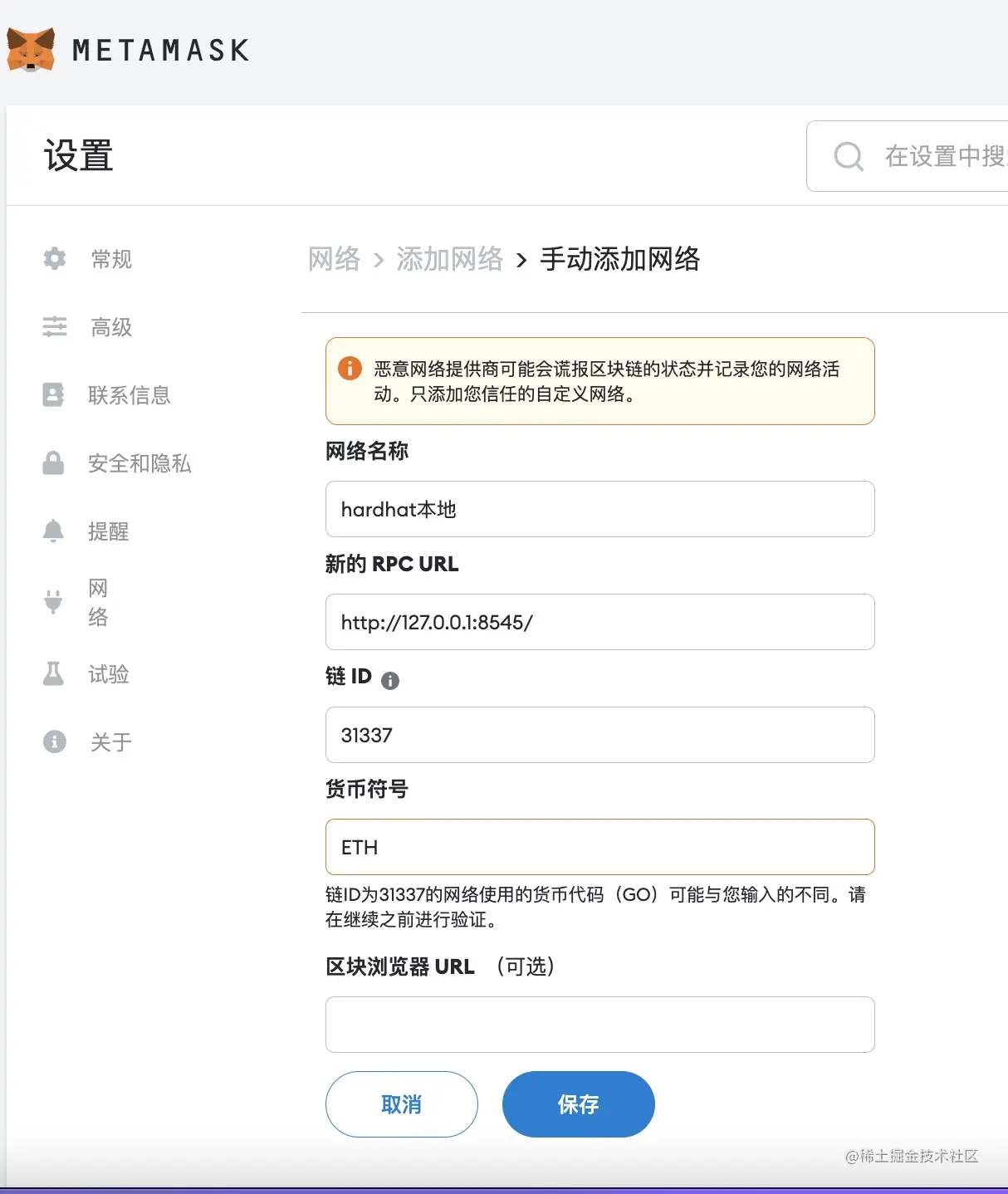
Task: Click the settings search magnifier icon
Action: pos(849,156)
